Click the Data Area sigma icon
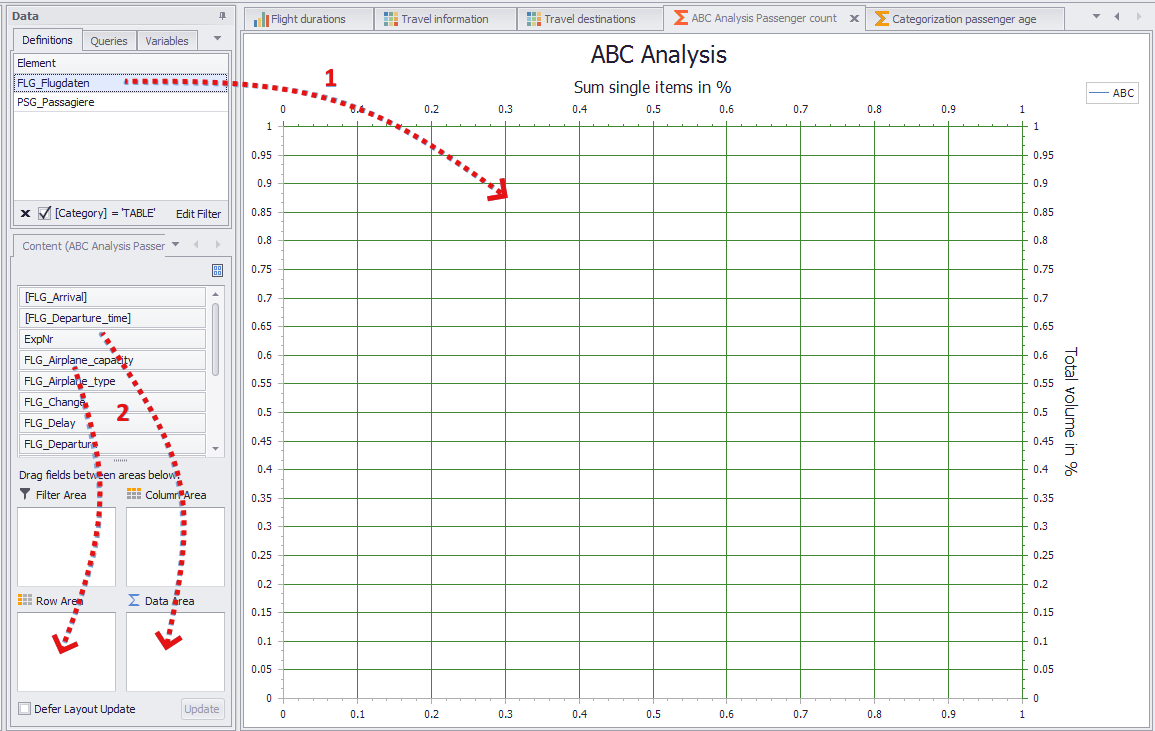This screenshot has height=731, width=1155. tap(134, 601)
